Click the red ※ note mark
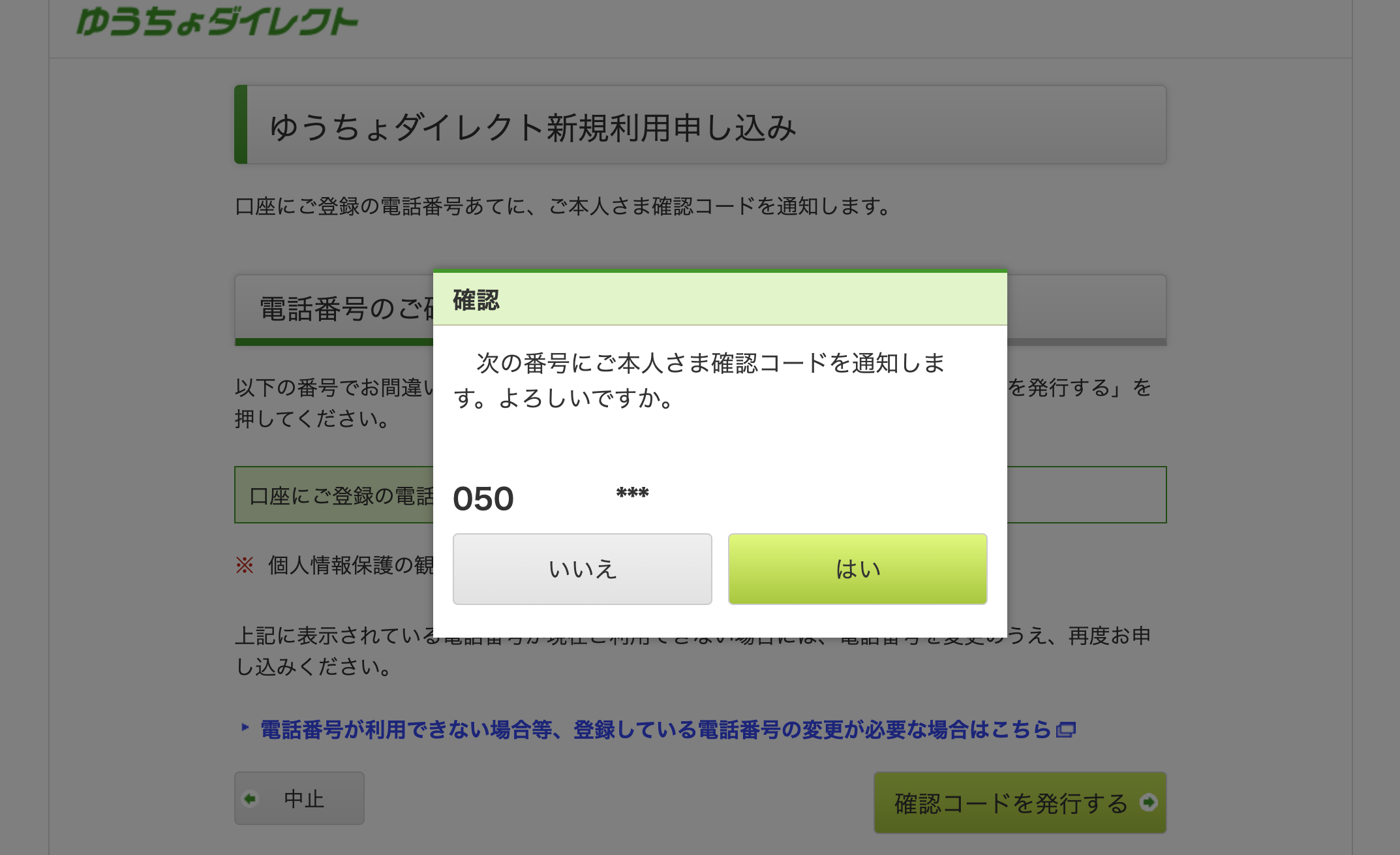 pyautogui.click(x=245, y=565)
